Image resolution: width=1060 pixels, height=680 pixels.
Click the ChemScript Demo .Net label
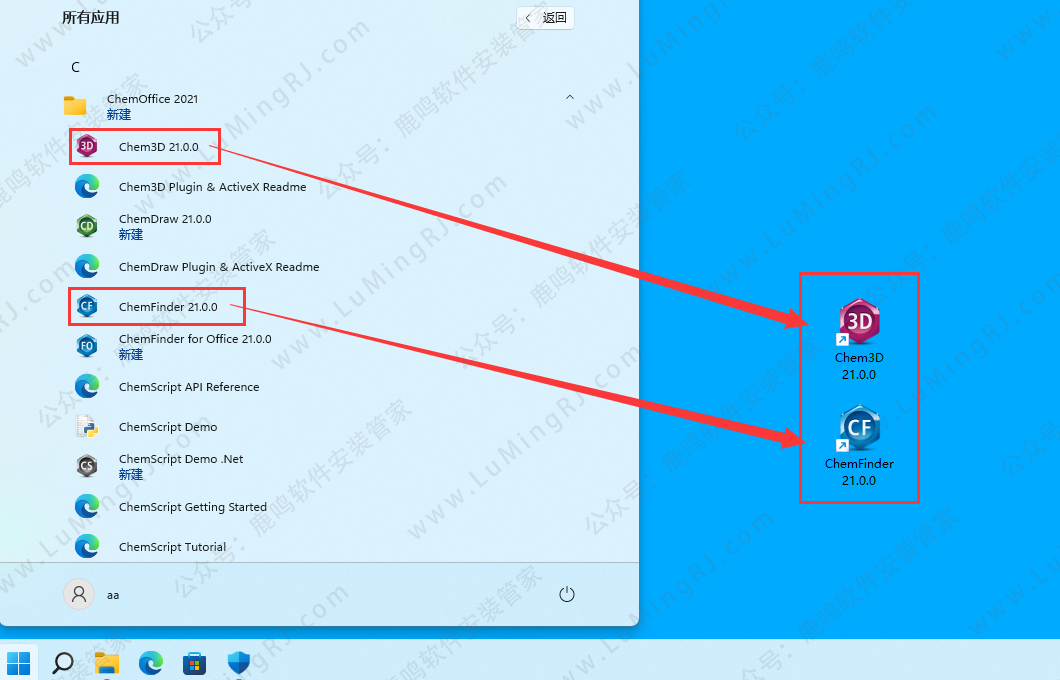click(x=181, y=459)
